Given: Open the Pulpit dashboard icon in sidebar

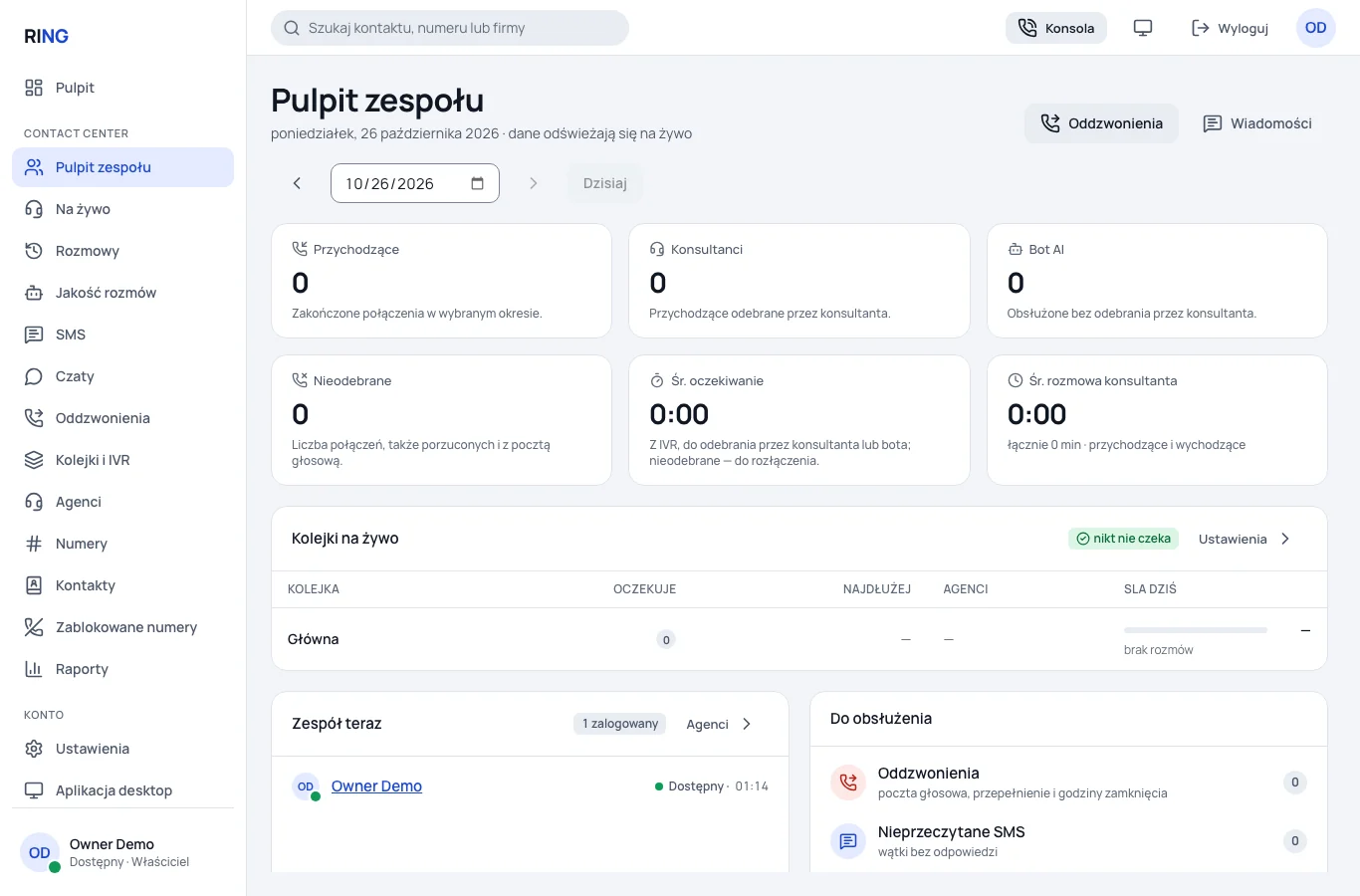Looking at the screenshot, I should point(34,88).
